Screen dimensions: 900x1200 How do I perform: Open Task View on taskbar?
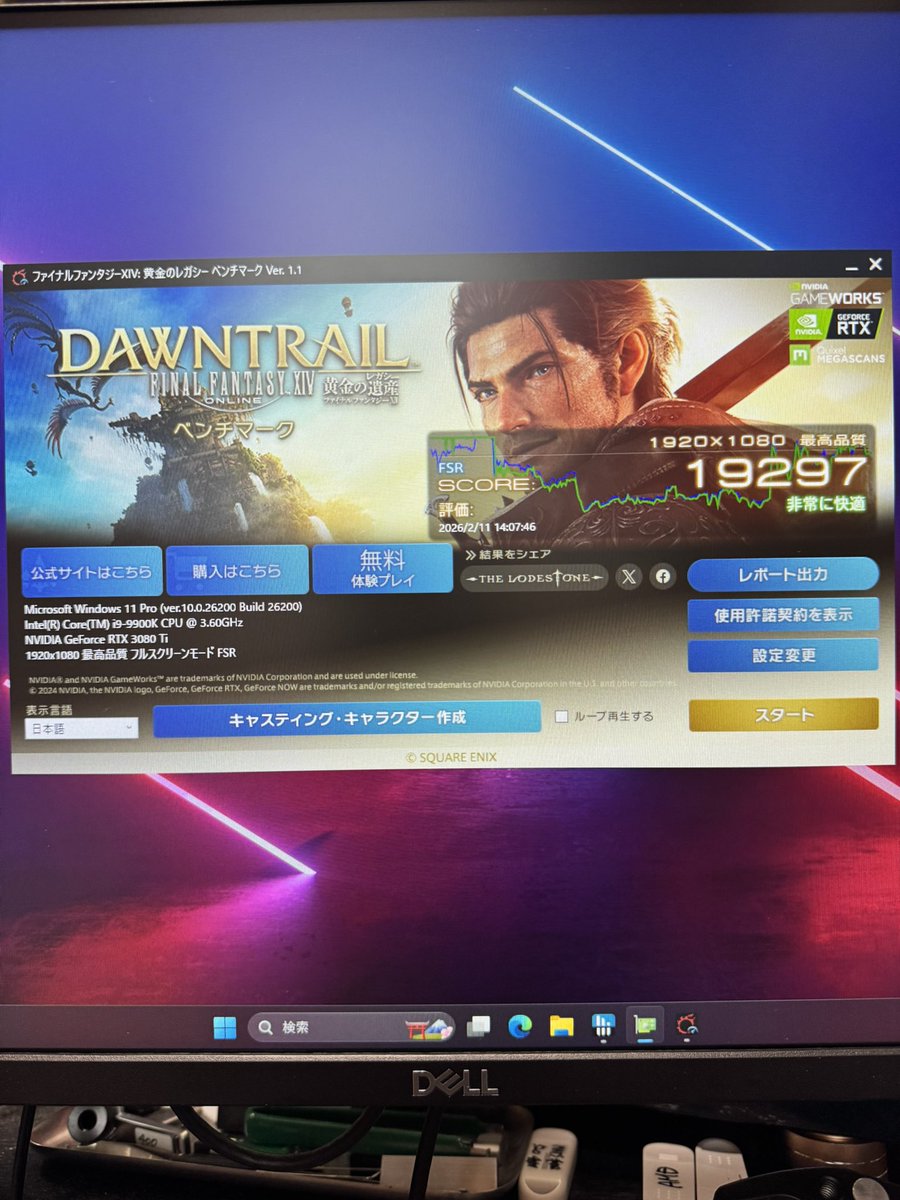[479, 1027]
